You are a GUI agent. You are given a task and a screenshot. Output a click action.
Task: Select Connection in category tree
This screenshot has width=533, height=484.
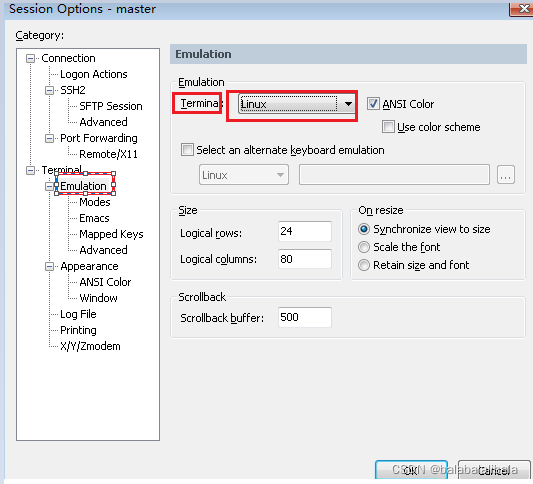(x=68, y=58)
